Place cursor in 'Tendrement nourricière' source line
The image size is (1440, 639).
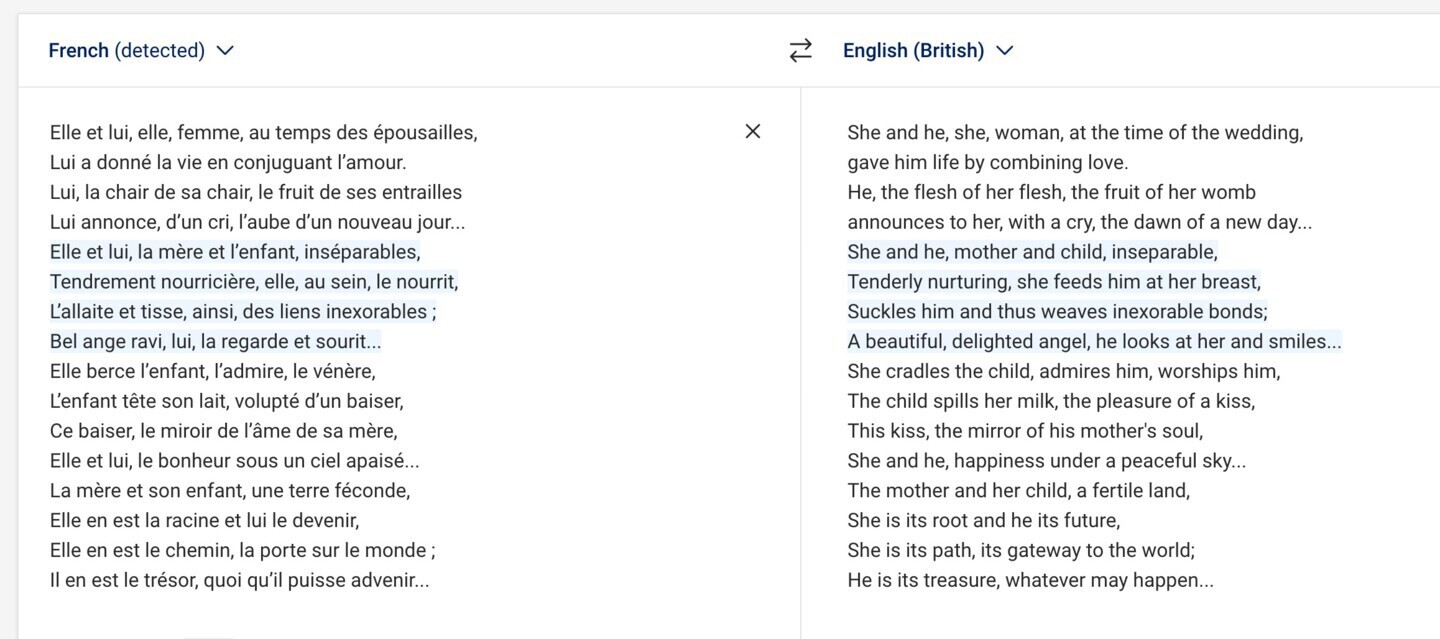254,282
